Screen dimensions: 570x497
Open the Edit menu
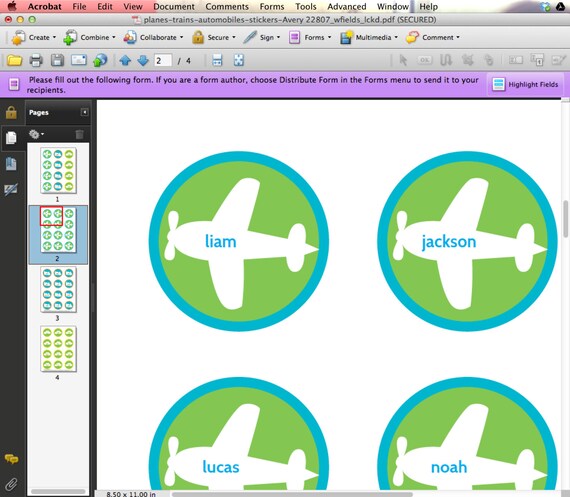tap(105, 7)
